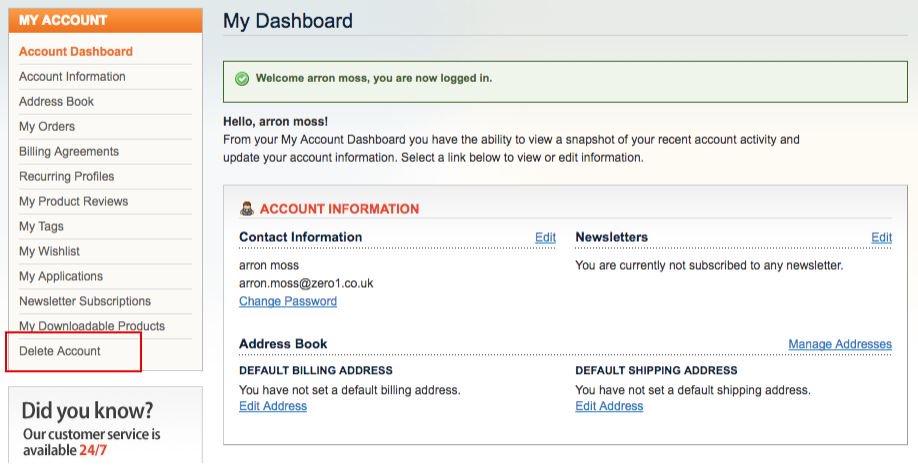
Task: Edit Contact Information link
Action: pos(545,237)
